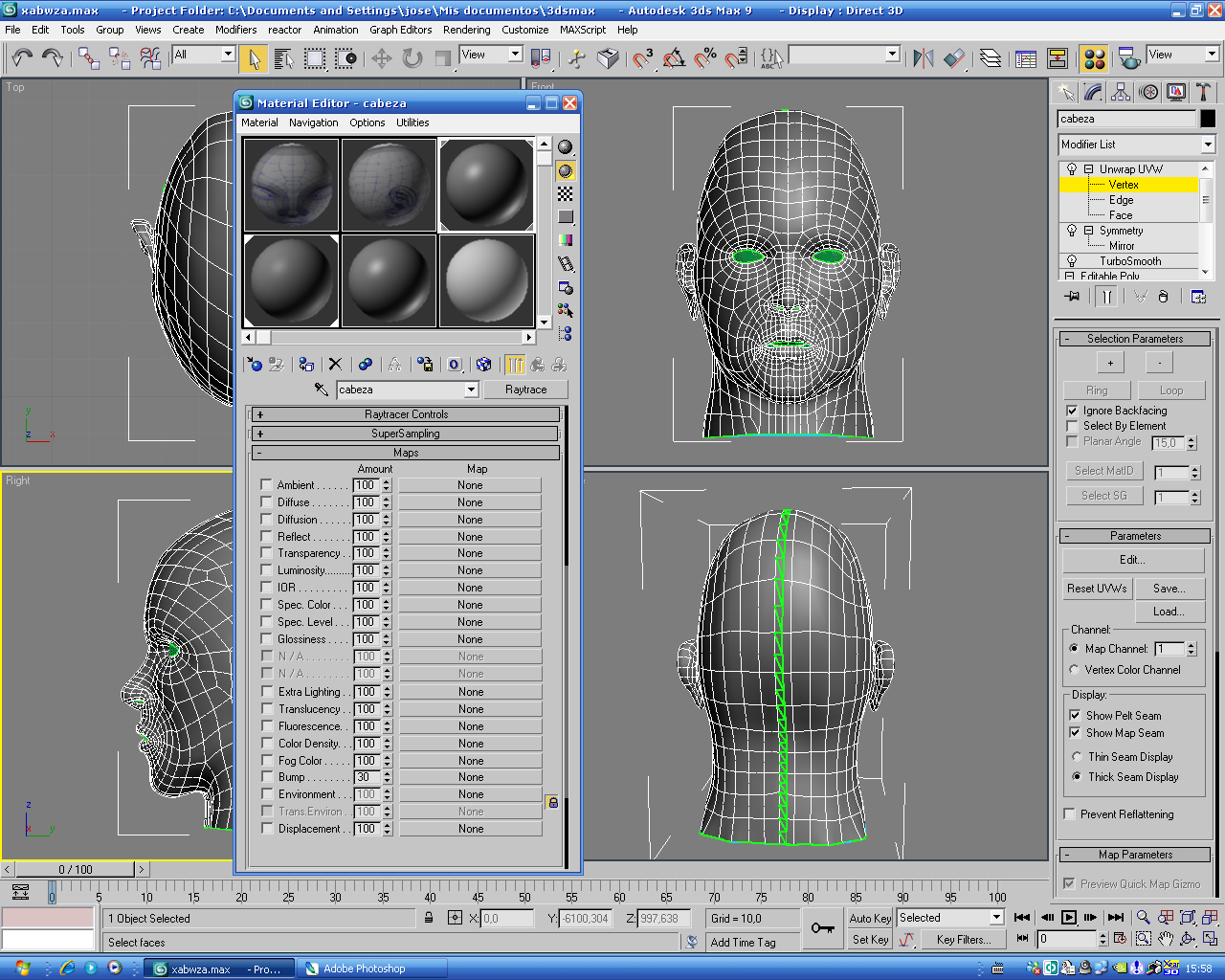Click the Edit... button in Parameters

pos(1133,560)
